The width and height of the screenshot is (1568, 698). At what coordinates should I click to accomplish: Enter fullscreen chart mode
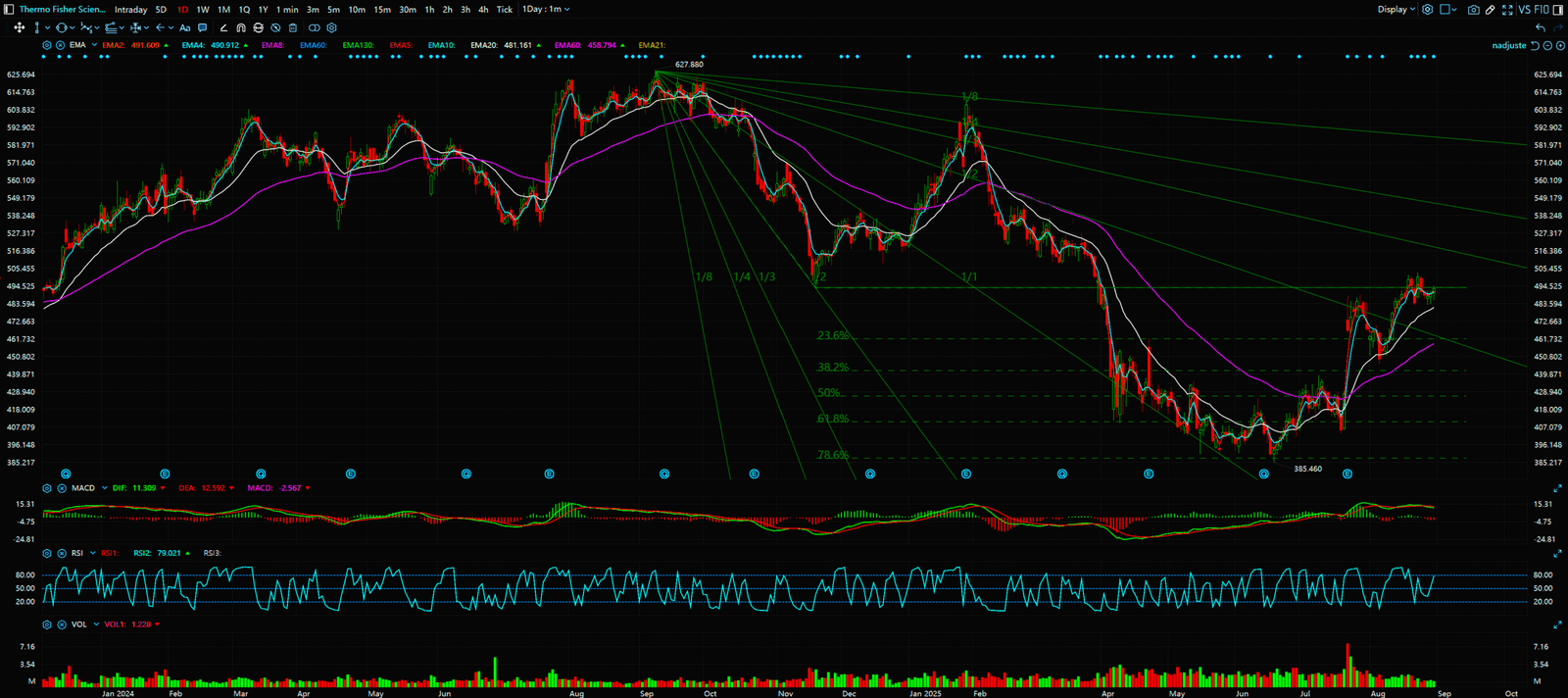[x=1507, y=10]
